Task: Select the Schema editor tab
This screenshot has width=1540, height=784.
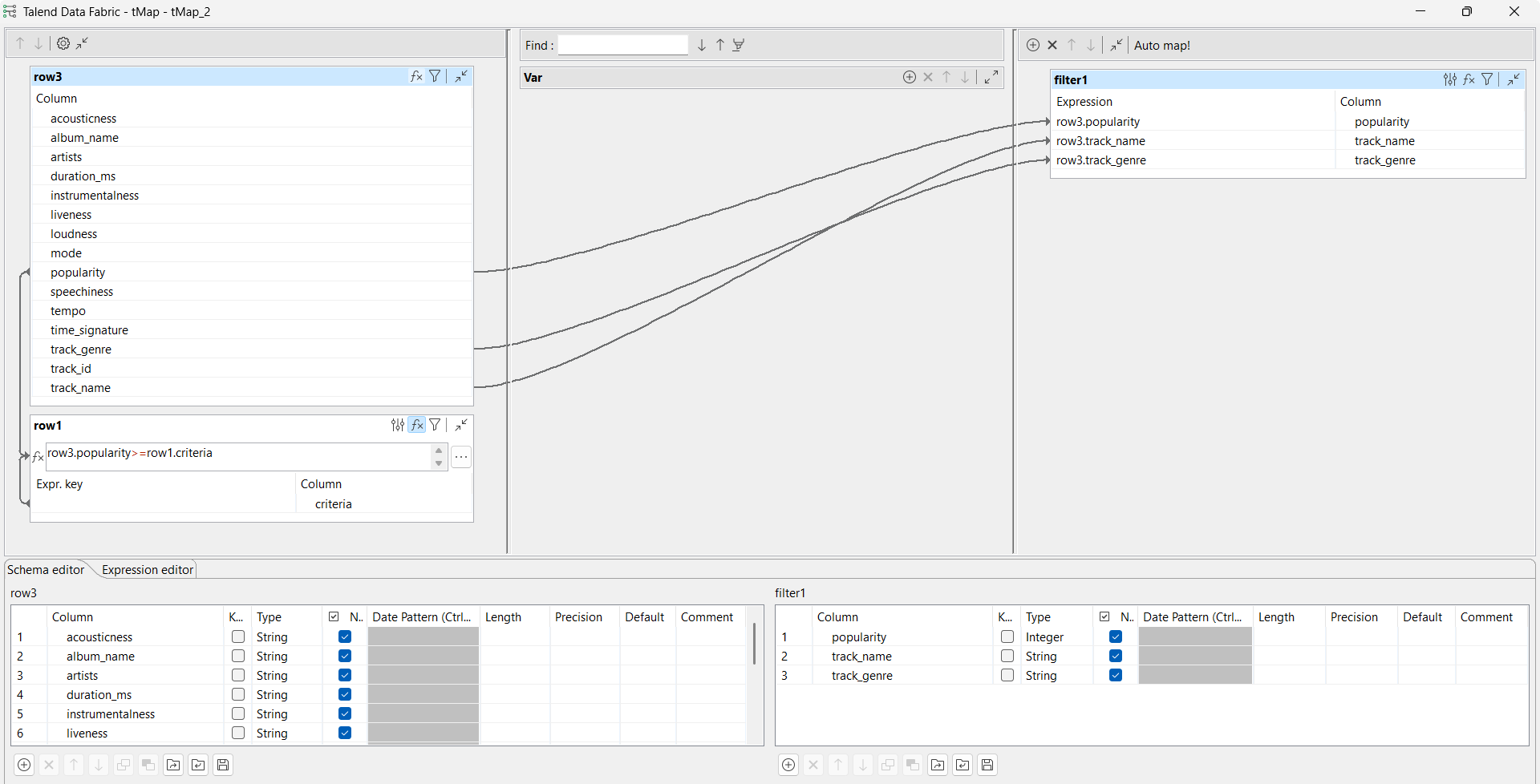Action: (x=46, y=569)
